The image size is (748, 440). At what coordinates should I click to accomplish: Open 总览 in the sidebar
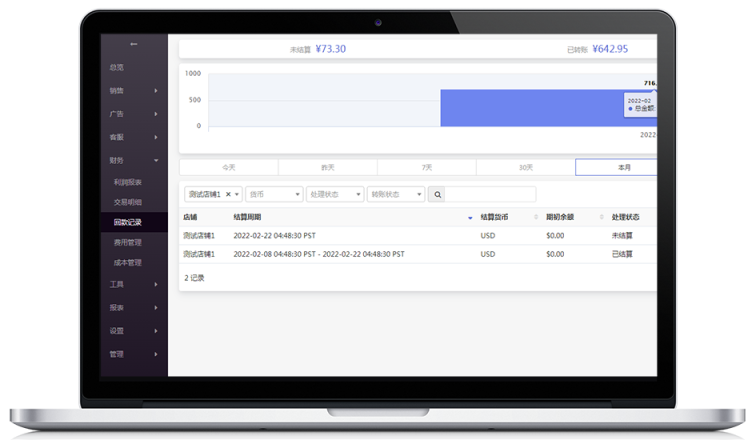[117, 67]
